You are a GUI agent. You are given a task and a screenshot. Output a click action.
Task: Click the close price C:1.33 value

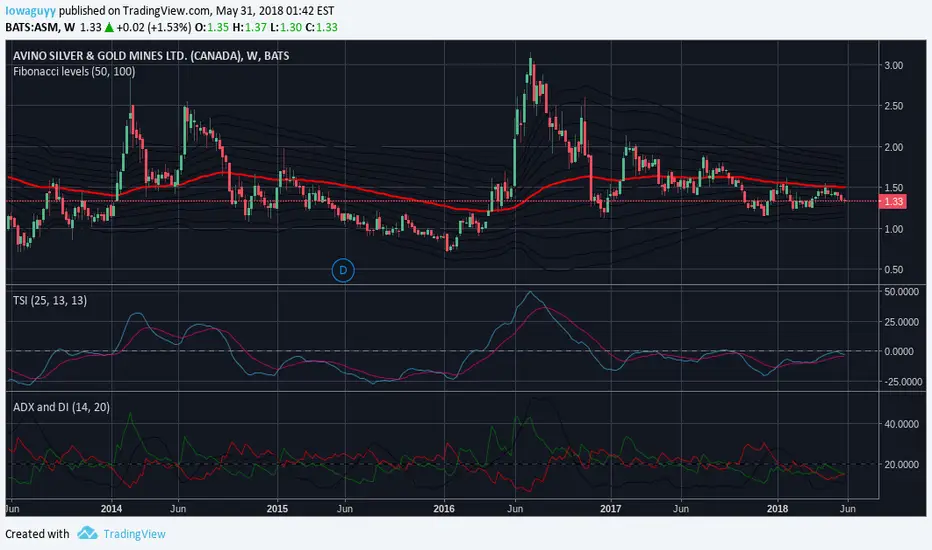[322, 27]
